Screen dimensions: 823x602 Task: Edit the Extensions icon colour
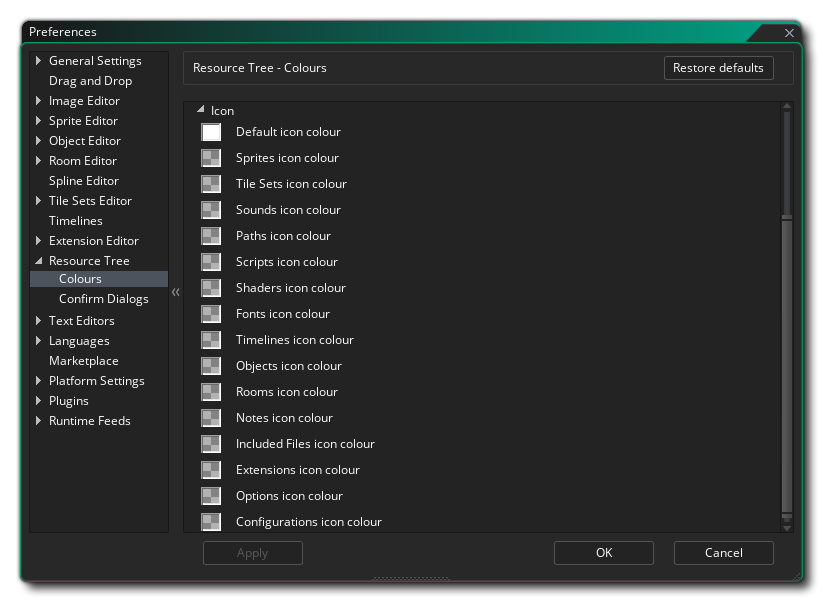click(x=211, y=469)
